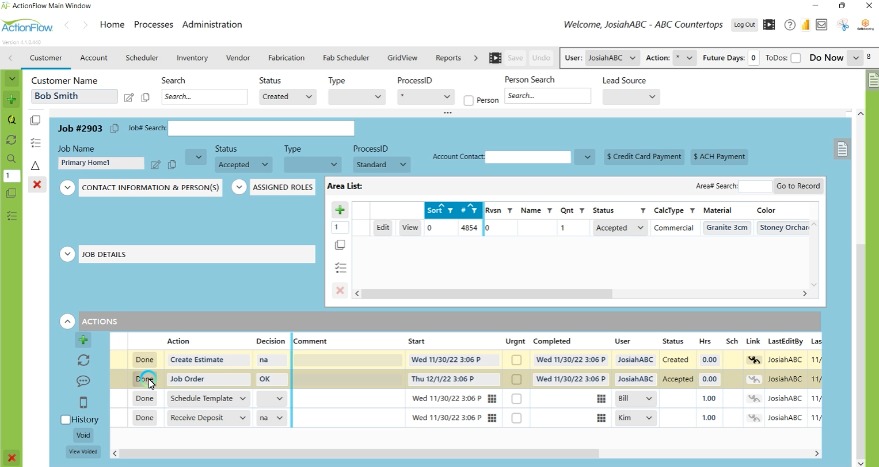The width and height of the screenshot is (879, 467).
Task: Open the User dropdown showing JosiahABC
Action: pos(612,58)
